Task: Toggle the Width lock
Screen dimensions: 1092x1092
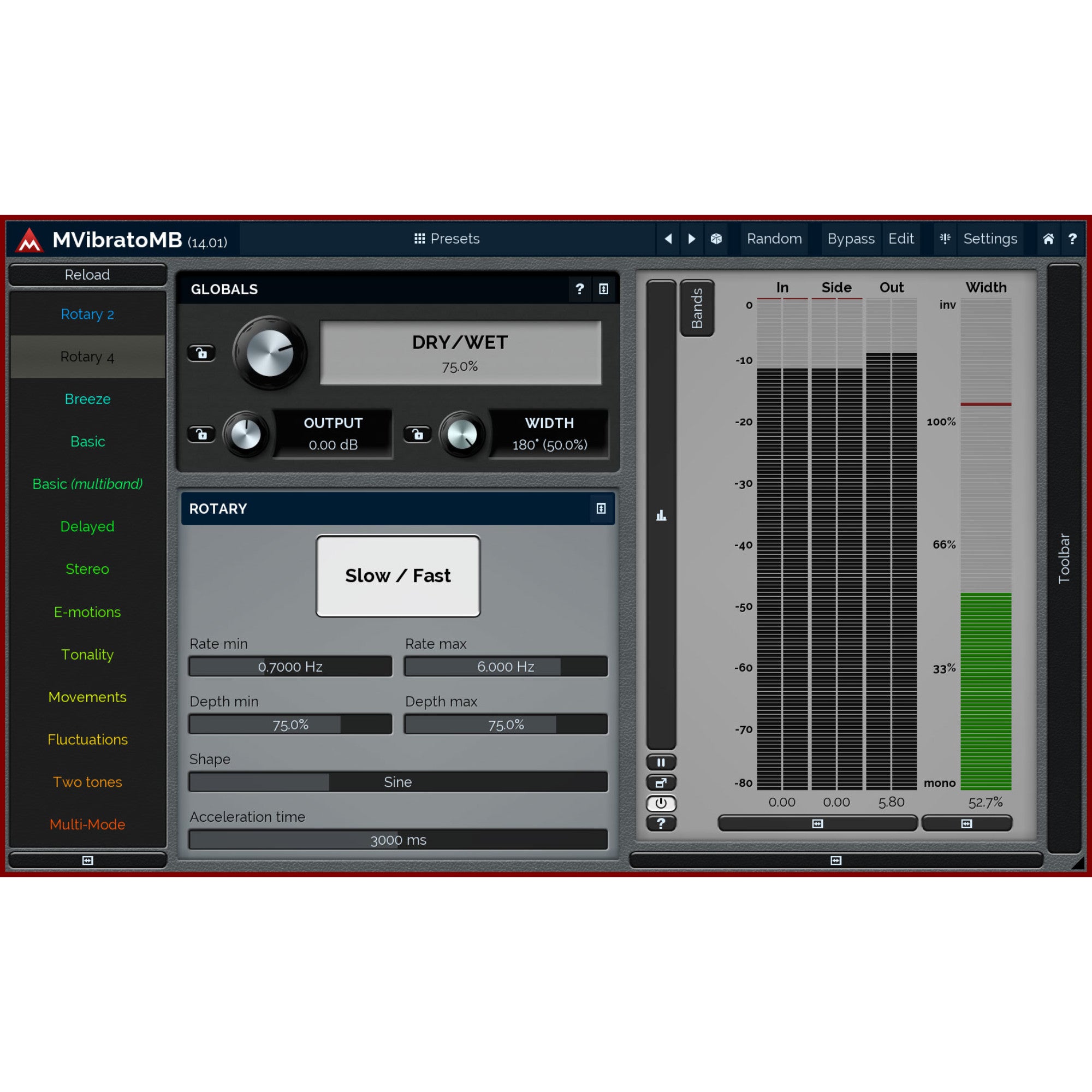Action: coord(417,434)
